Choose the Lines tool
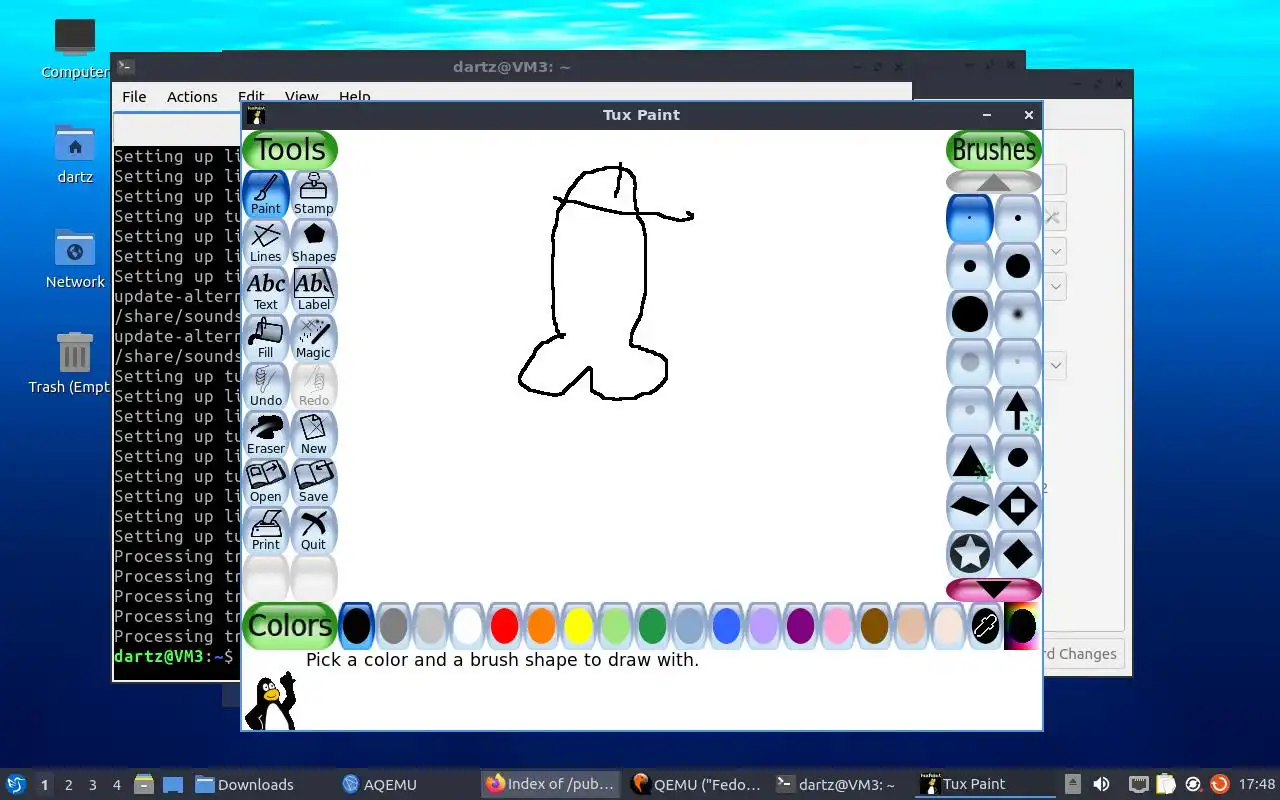Screen dimensions: 1280x800 coord(266,242)
